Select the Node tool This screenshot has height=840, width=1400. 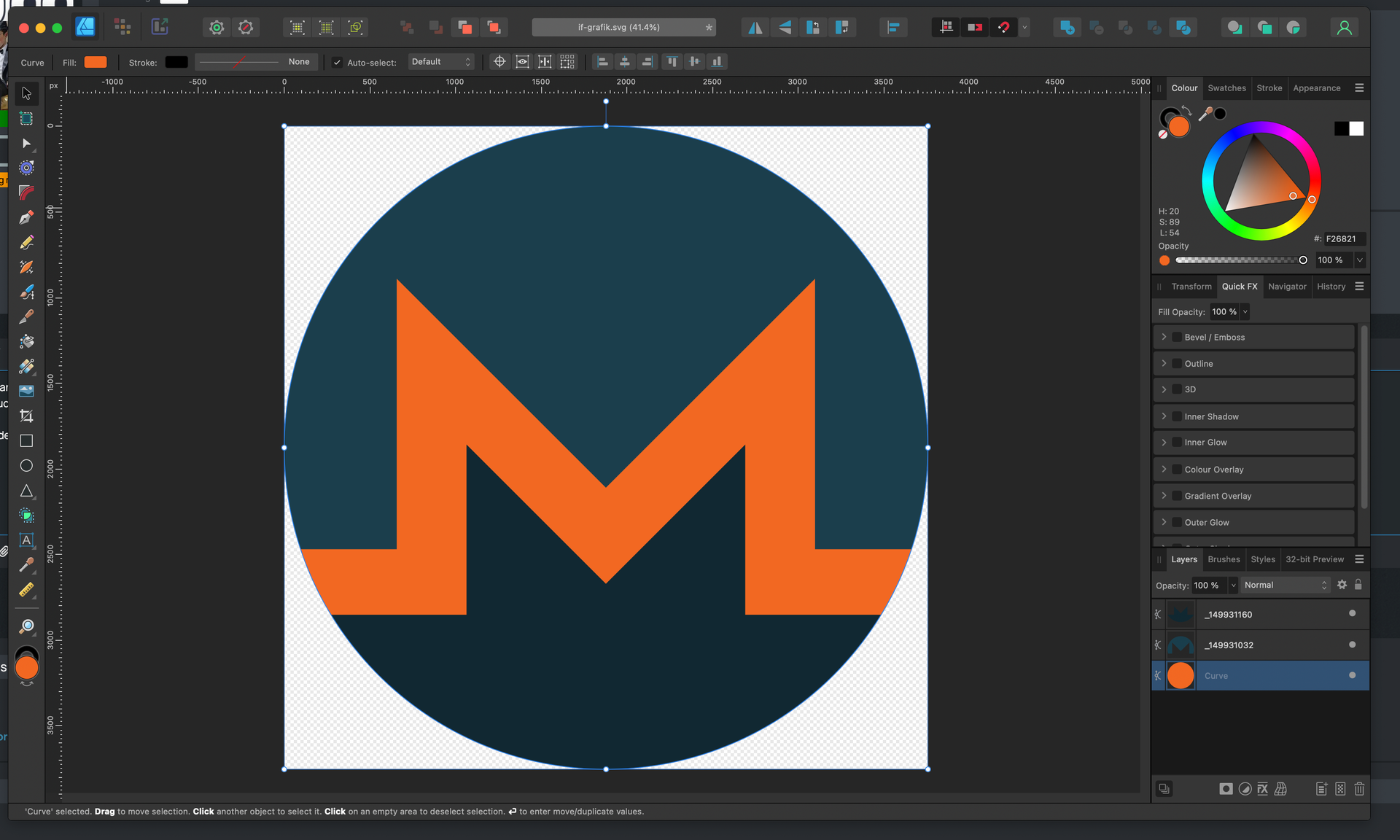click(26, 144)
